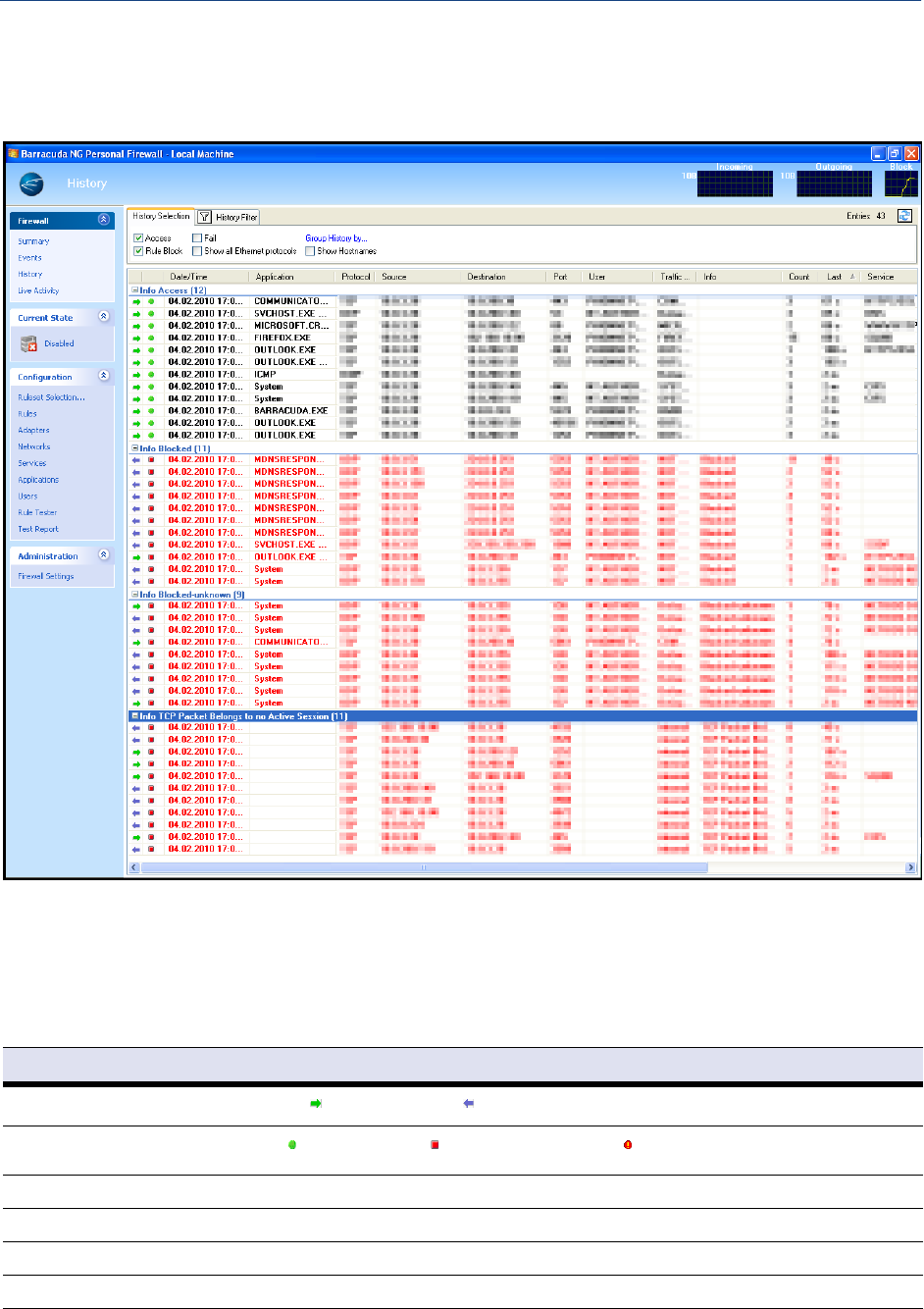
Task: Click the refresh icon next to Entries 43
Action: point(904,216)
